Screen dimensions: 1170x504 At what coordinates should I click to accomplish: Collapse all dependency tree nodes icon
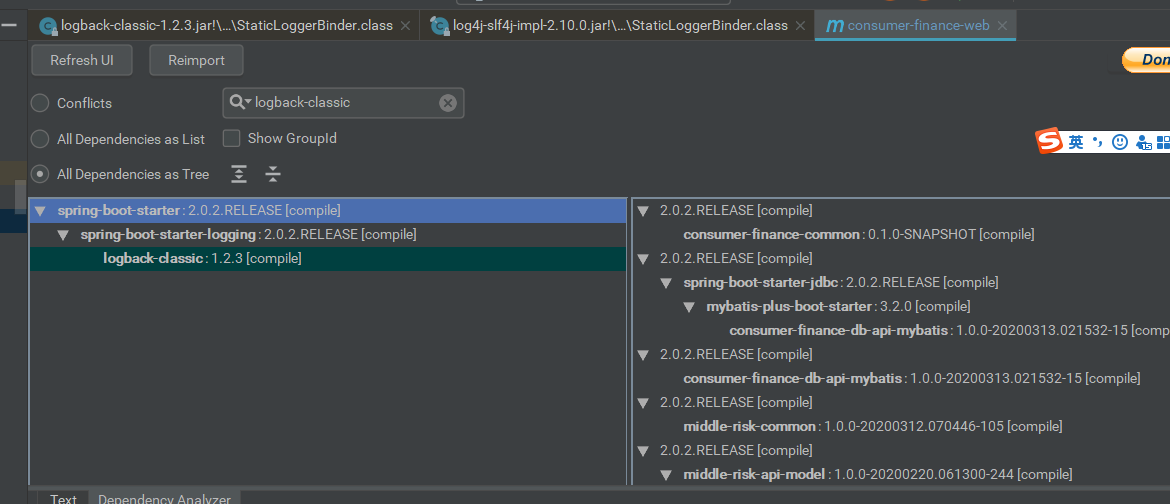point(273,174)
